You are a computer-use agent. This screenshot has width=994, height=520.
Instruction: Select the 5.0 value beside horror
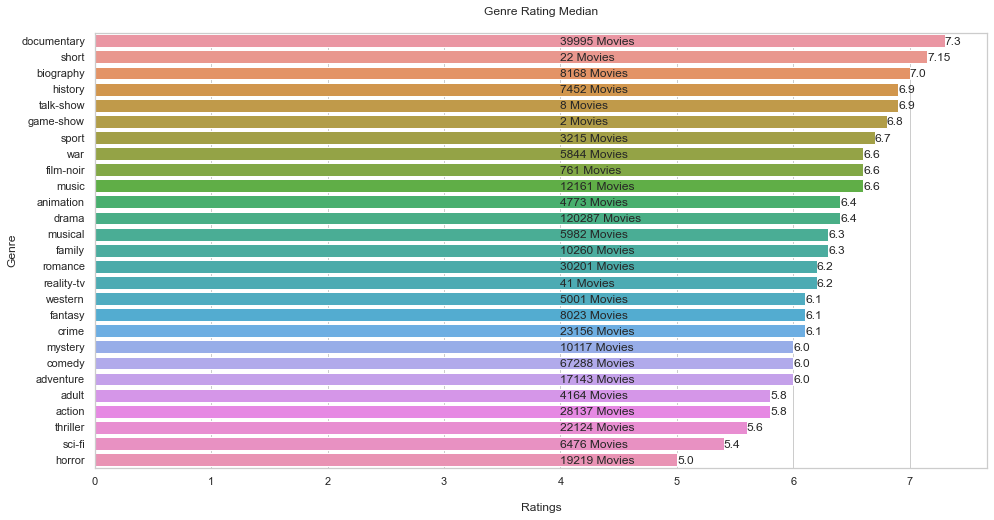pyautogui.click(x=685, y=460)
